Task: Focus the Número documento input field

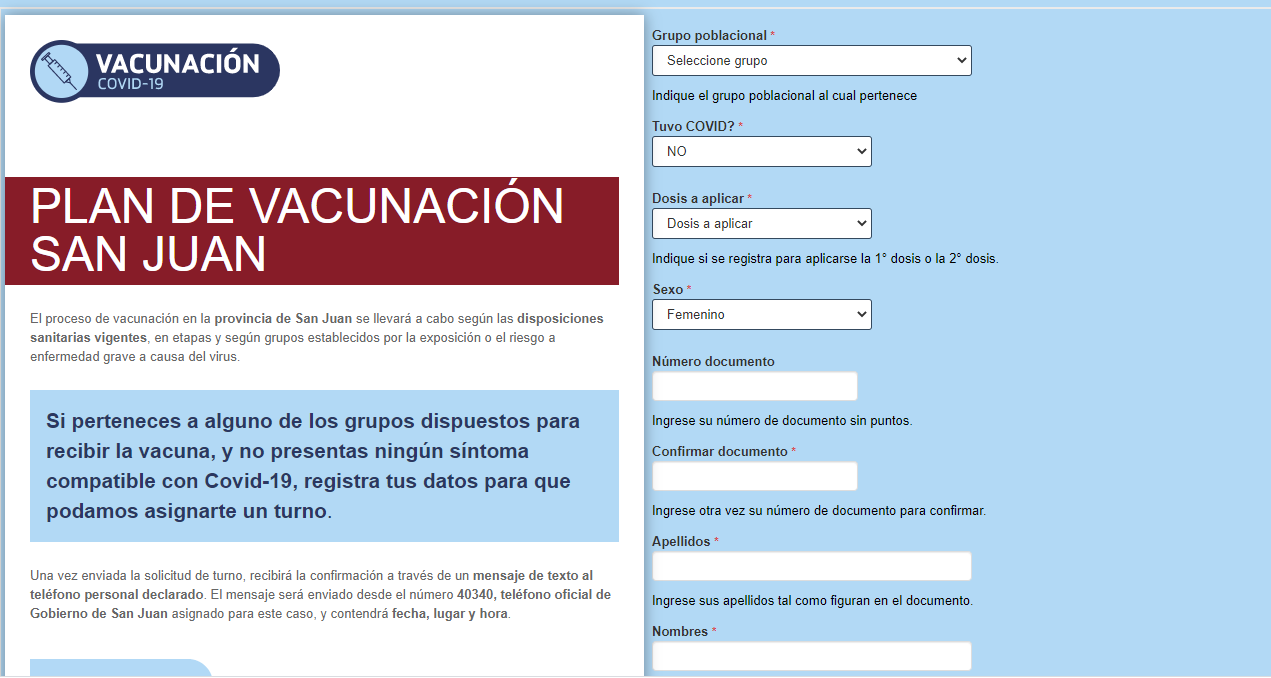Action: click(x=754, y=386)
